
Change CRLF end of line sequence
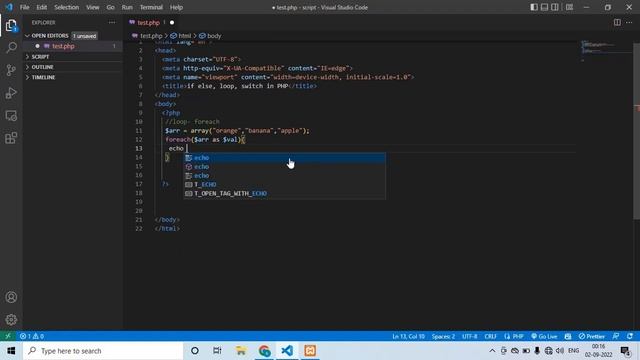[491, 336]
